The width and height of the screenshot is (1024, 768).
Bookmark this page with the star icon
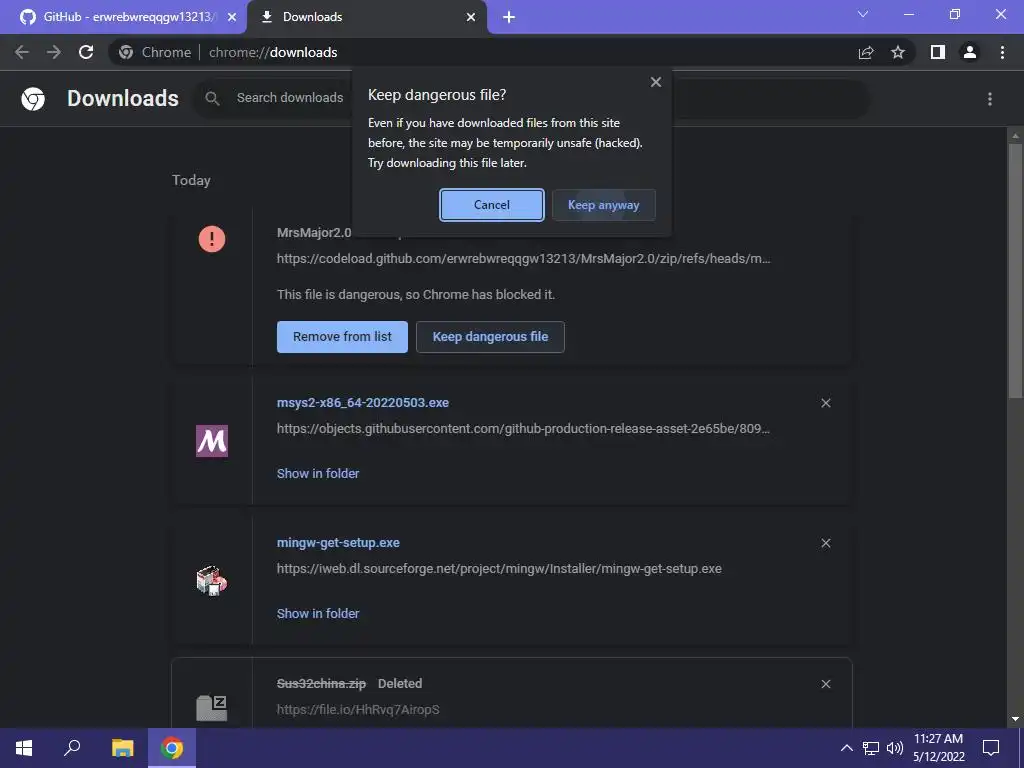(x=898, y=52)
